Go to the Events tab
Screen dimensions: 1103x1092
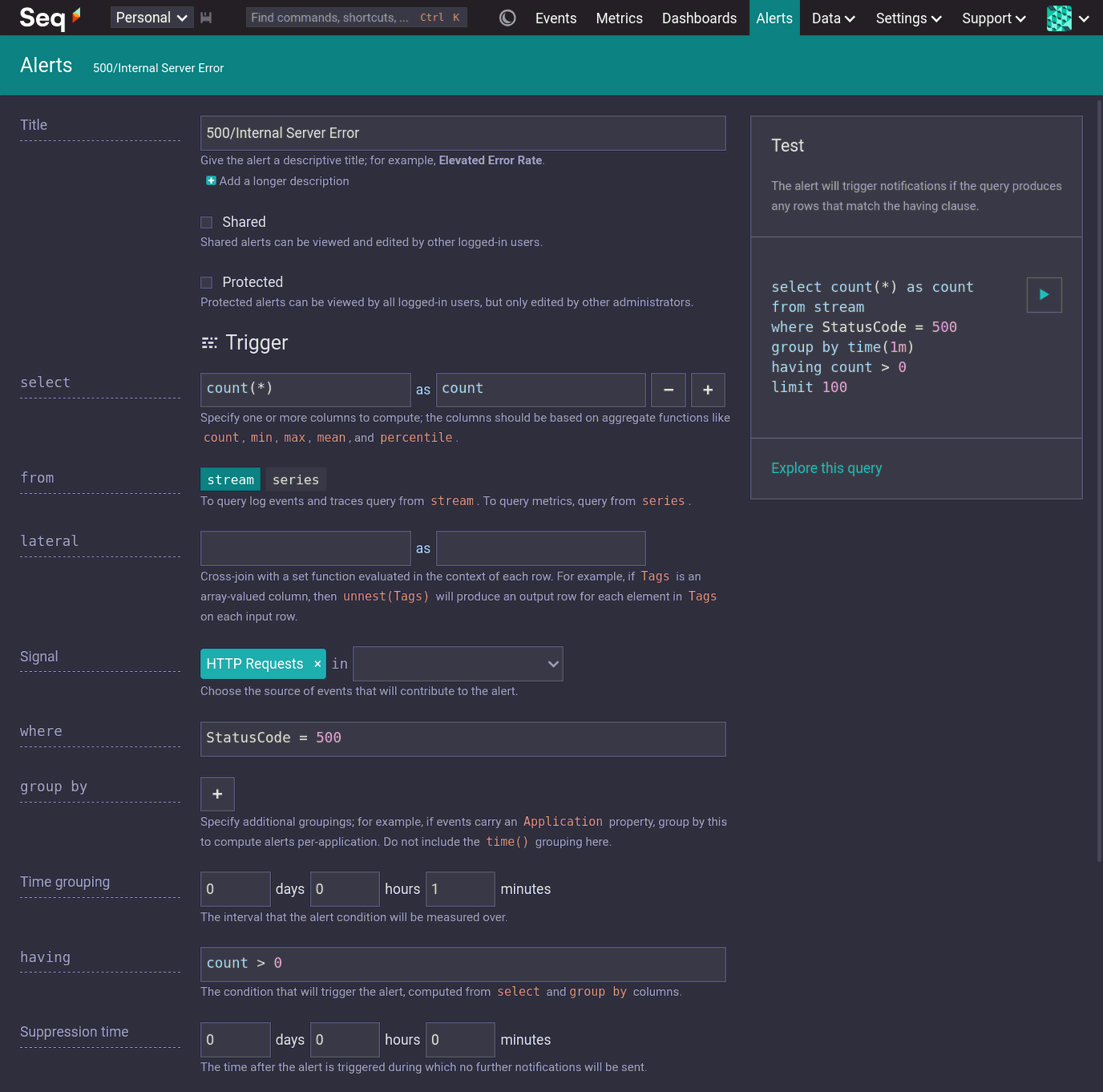pos(556,18)
